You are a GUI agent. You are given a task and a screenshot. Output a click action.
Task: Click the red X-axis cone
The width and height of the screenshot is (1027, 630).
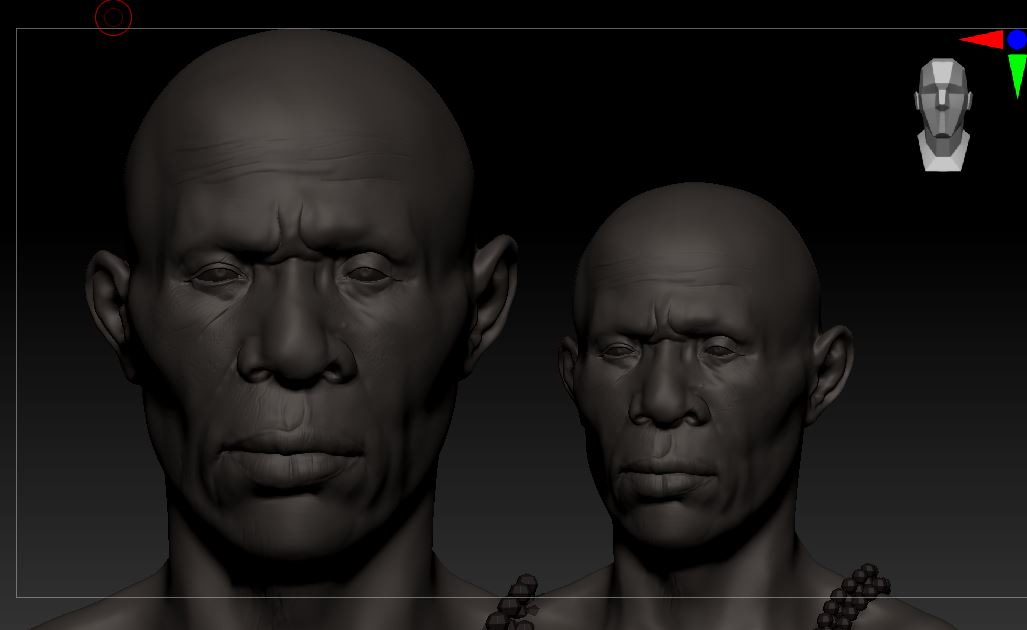tap(981, 40)
